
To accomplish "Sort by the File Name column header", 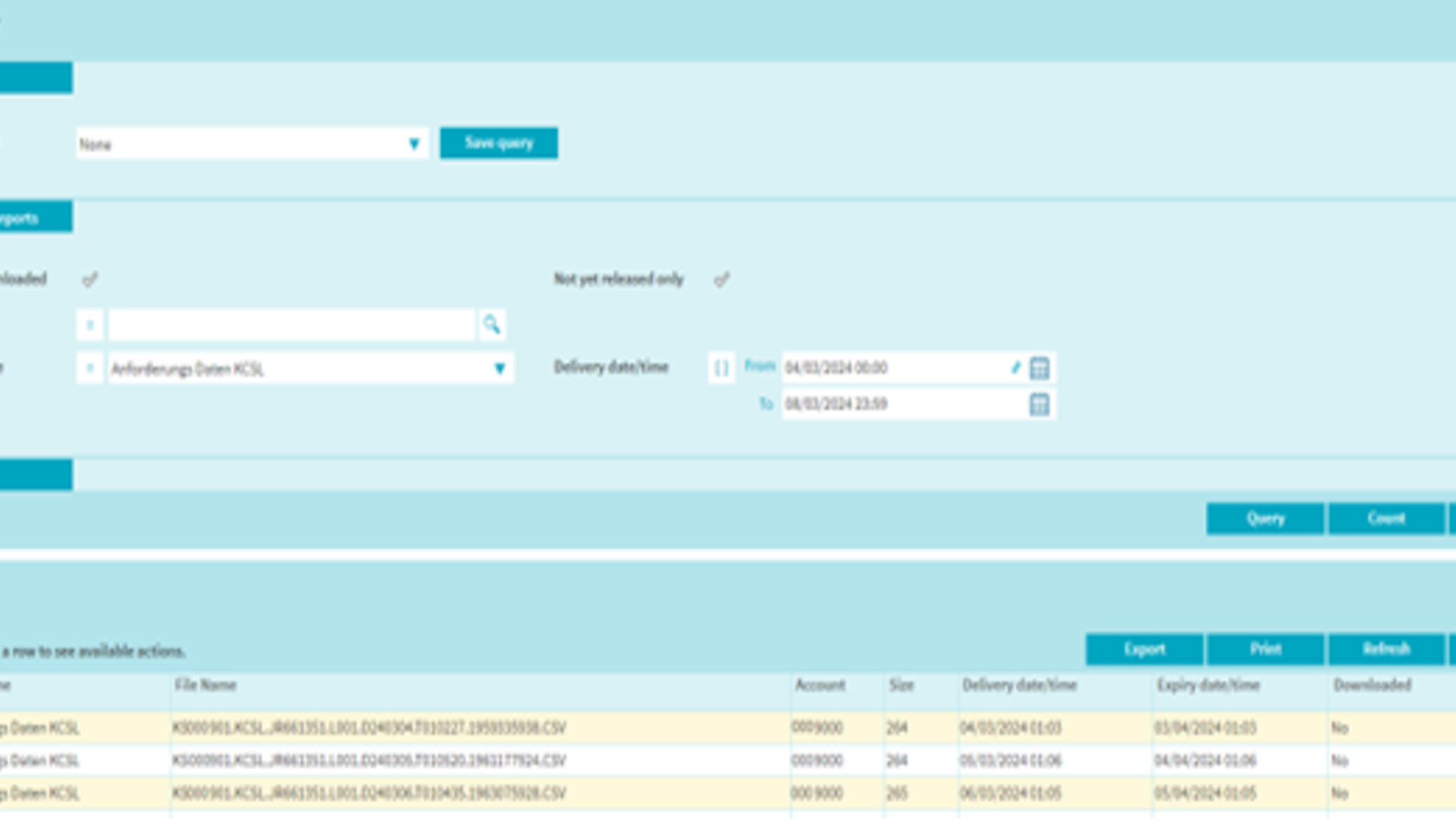I will coord(206,685).
